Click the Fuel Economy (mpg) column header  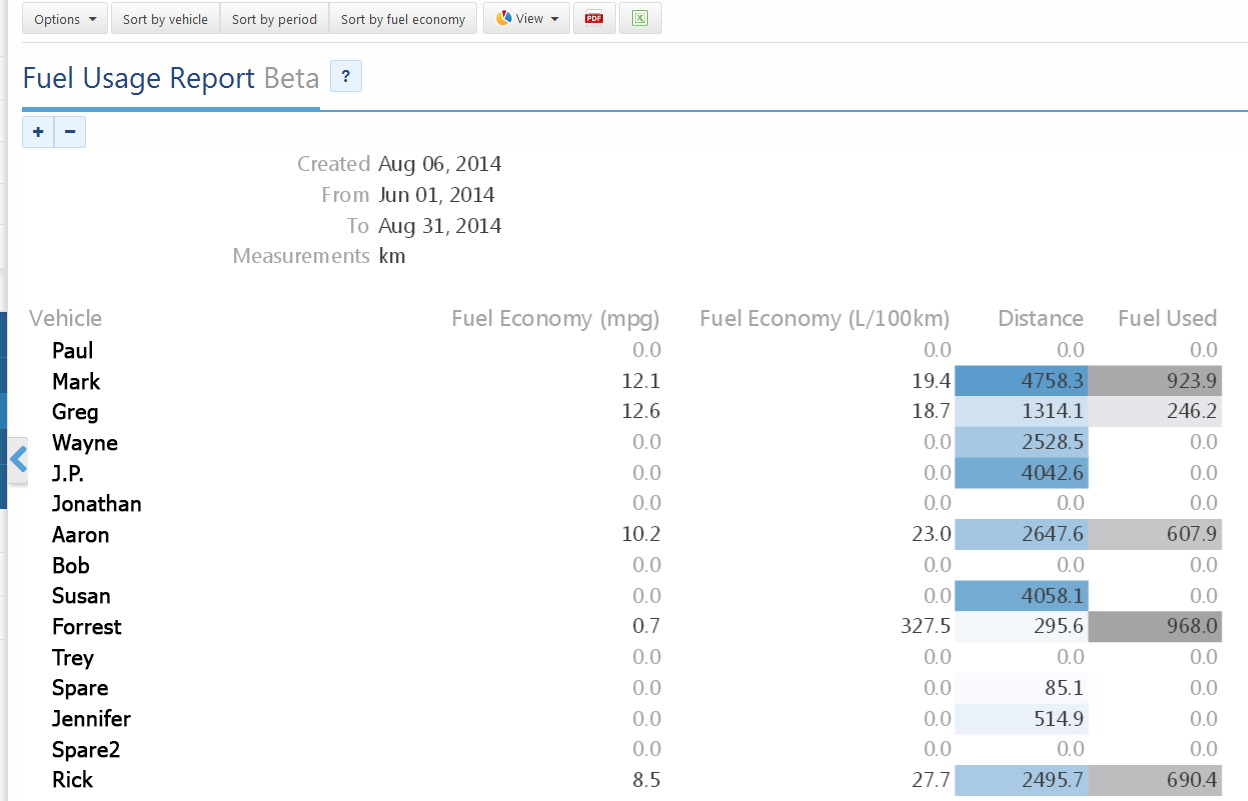[555, 319]
